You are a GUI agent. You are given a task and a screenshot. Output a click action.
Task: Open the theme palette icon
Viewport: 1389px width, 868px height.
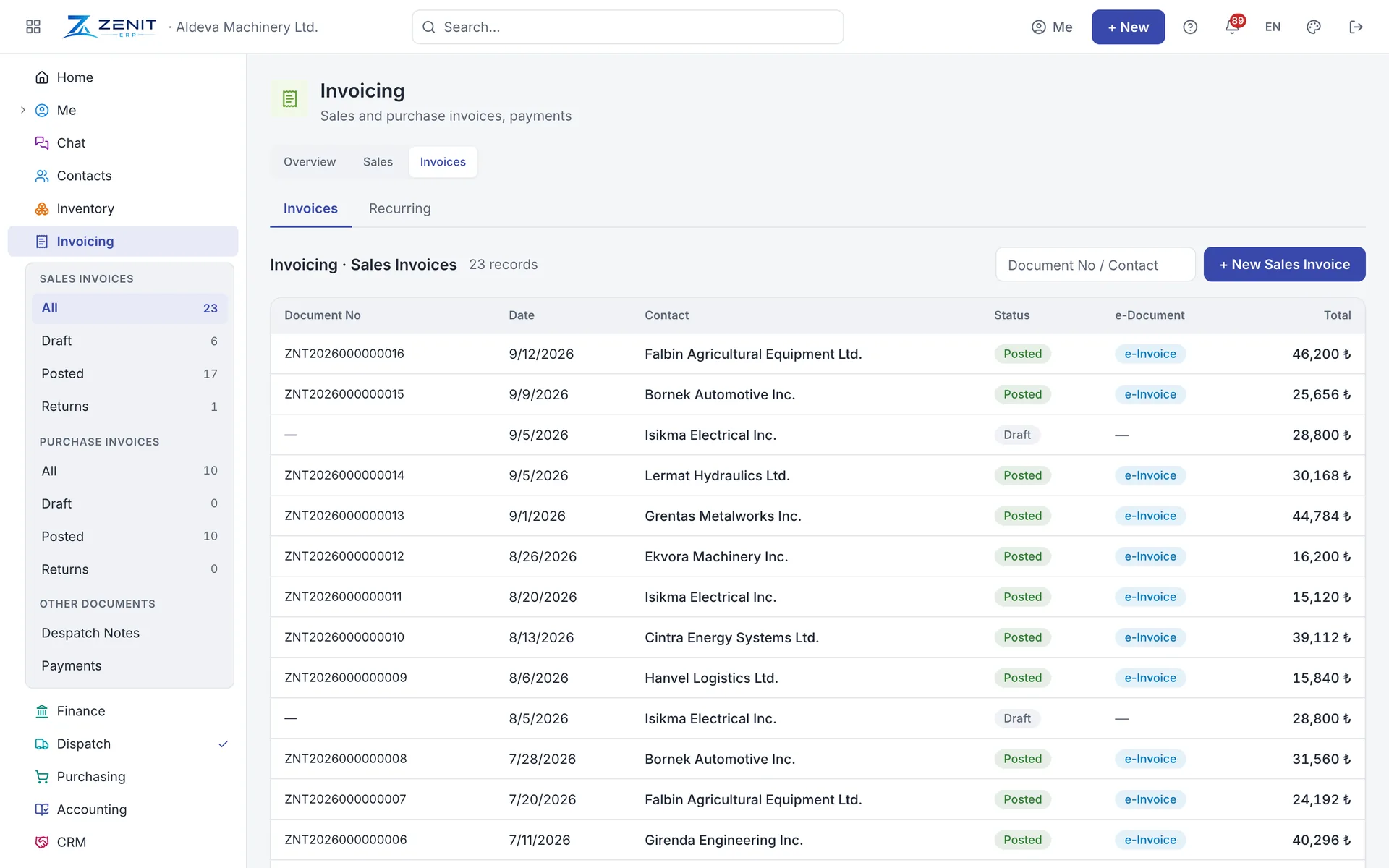click(x=1314, y=27)
